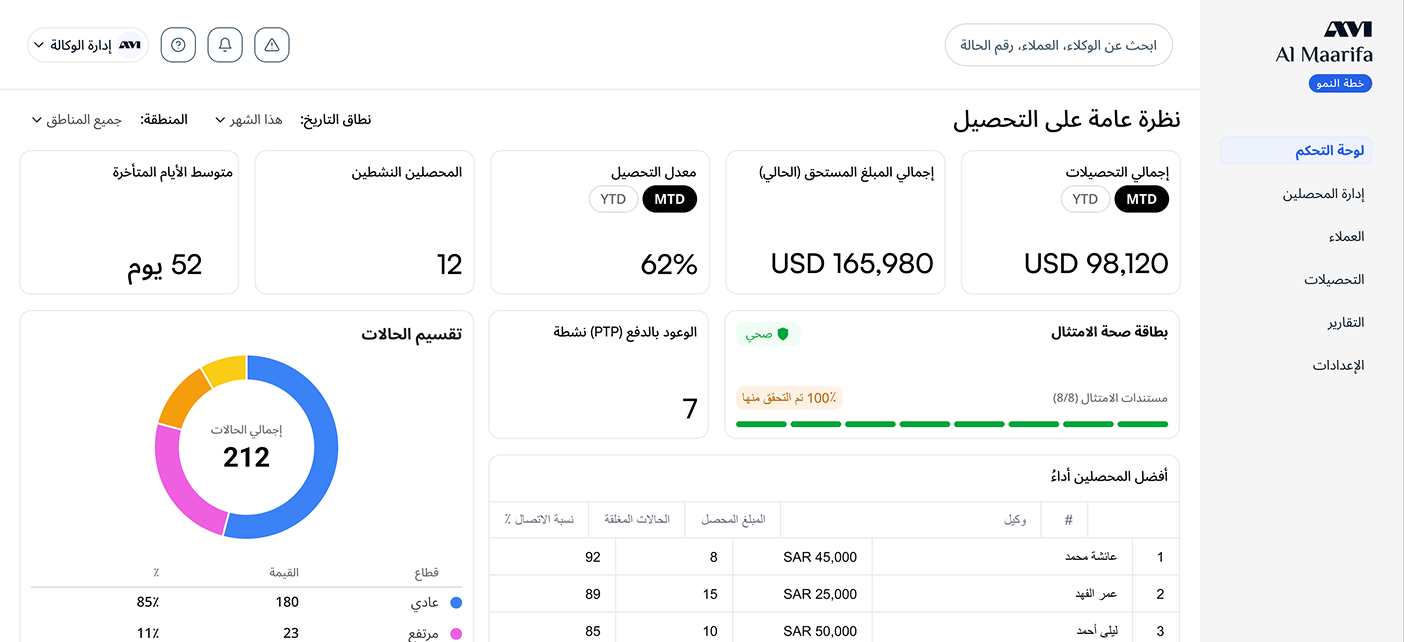Select MTD on the معدل التحصيل card
The width and height of the screenshot is (1404, 642).
point(669,199)
